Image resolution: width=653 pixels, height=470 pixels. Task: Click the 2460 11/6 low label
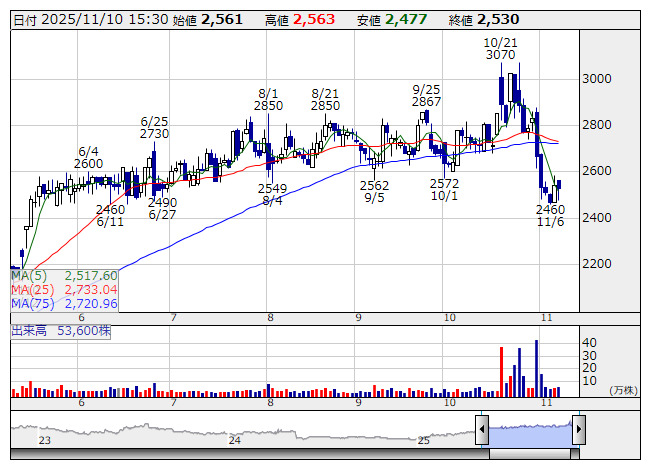click(551, 216)
